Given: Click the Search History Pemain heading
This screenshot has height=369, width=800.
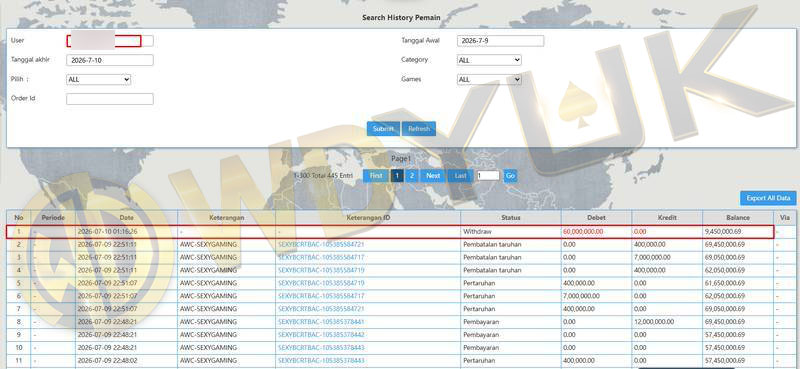Looking at the screenshot, I should (401, 17).
